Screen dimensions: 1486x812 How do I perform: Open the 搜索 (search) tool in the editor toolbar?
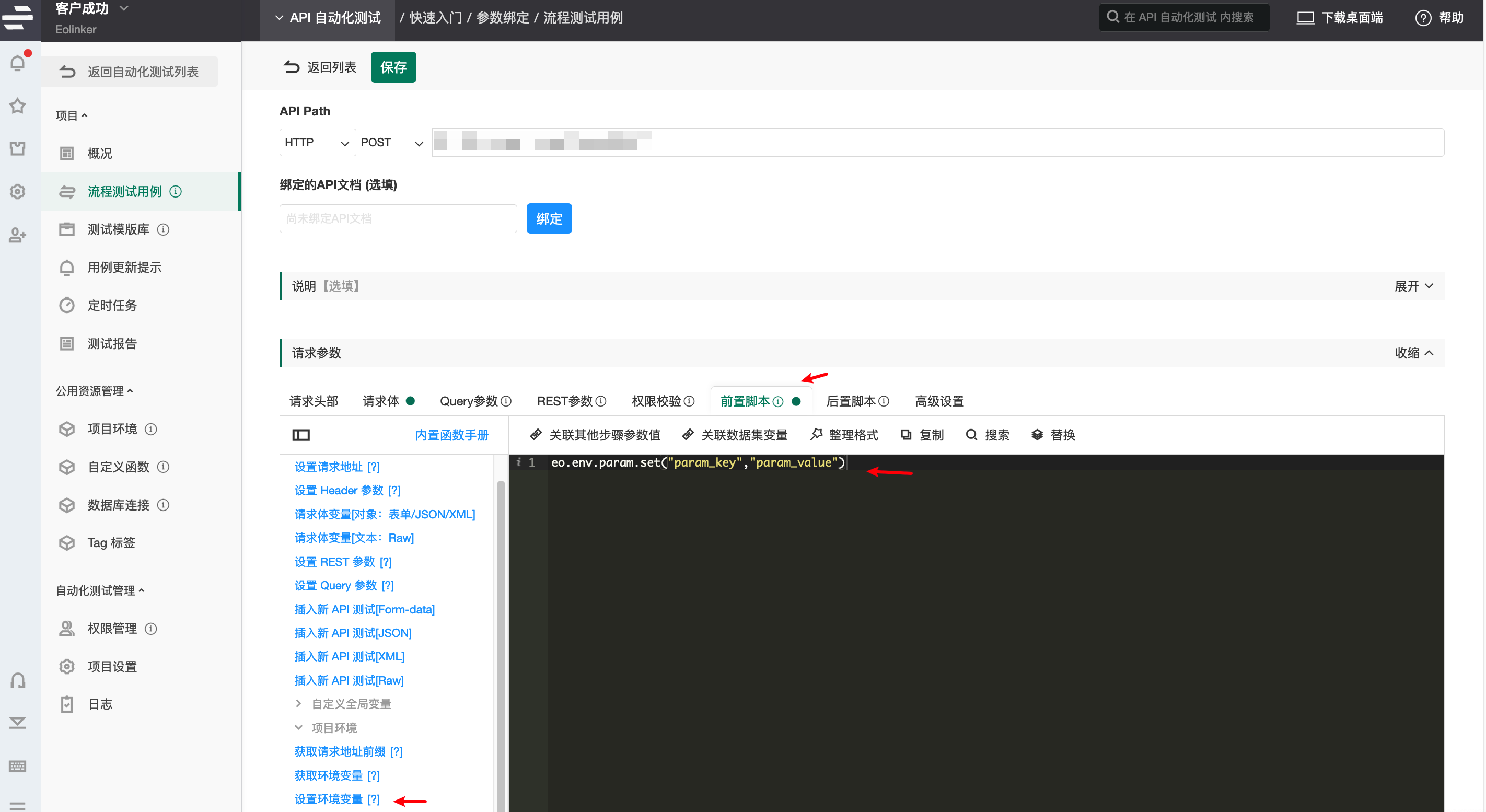pos(971,435)
